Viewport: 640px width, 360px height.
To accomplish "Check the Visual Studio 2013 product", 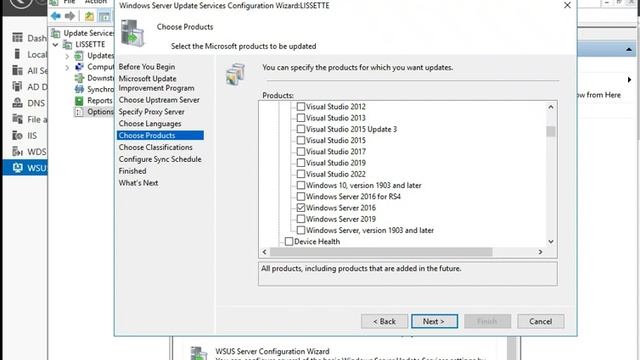I will tap(301, 118).
